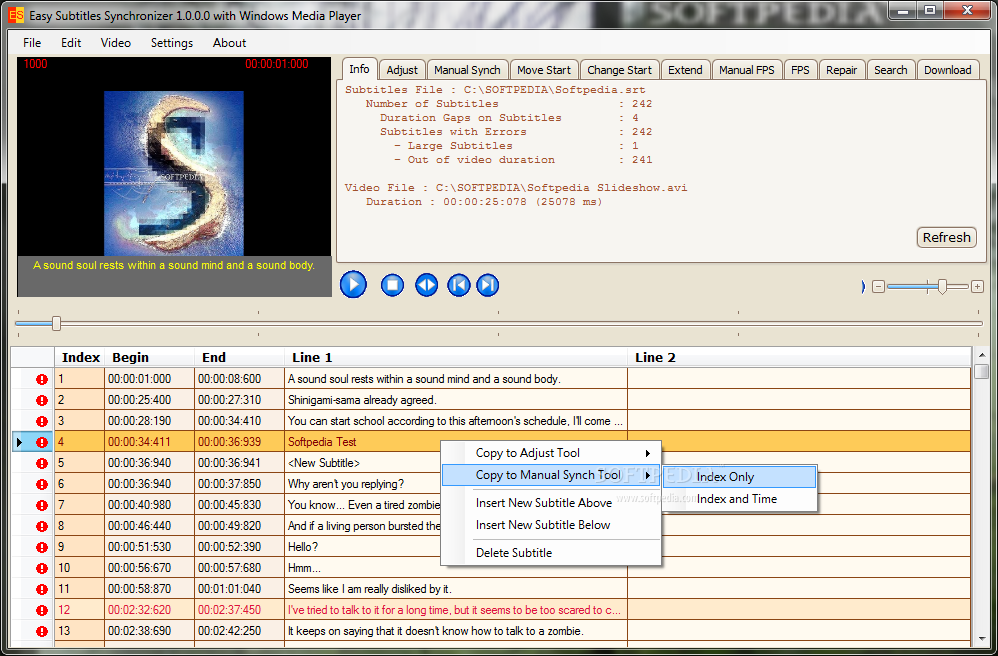This screenshot has height=656, width=998.
Task: Expand Copy to Manual Synch Tool submenu arrow
Action: click(x=647, y=475)
